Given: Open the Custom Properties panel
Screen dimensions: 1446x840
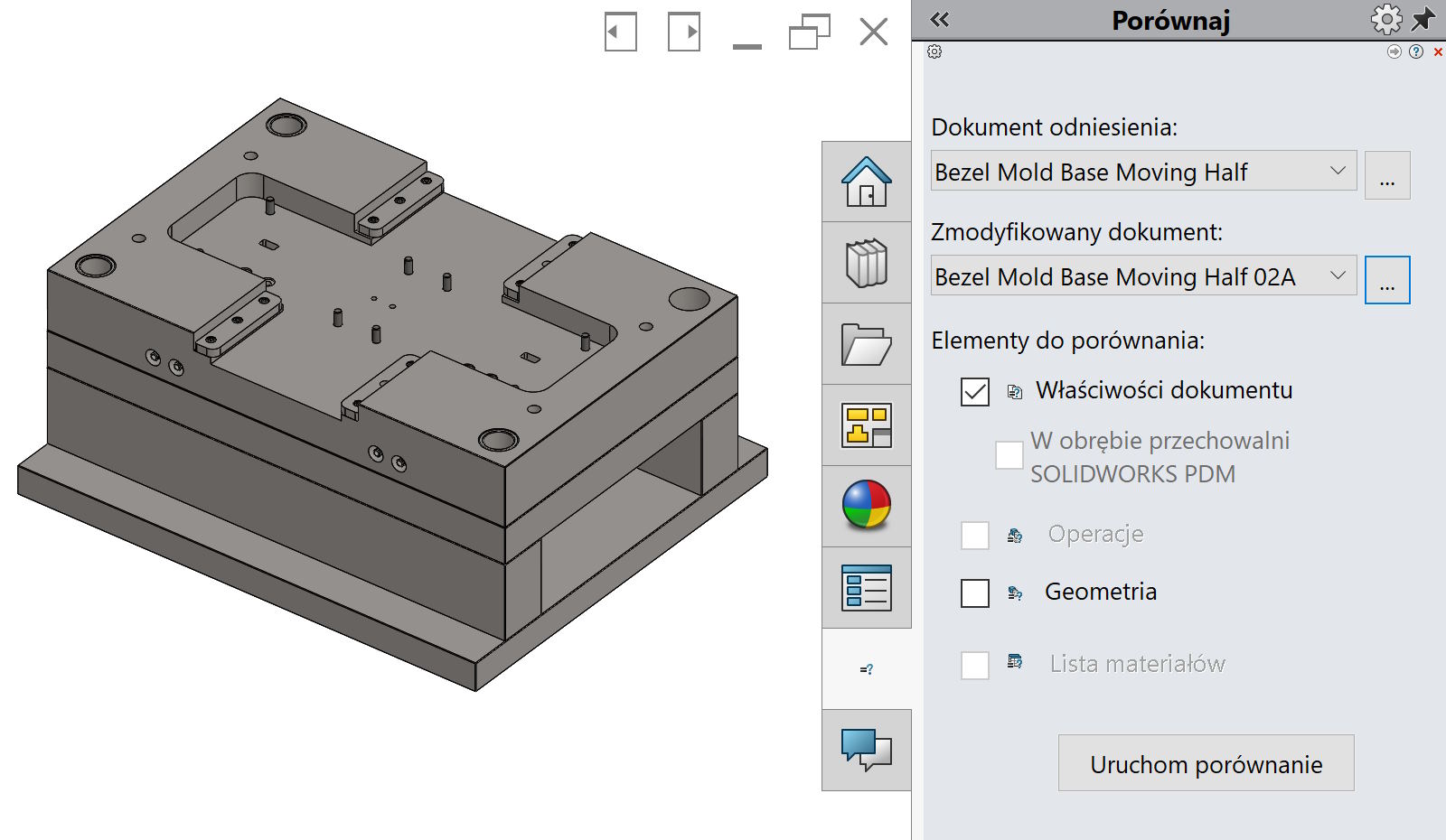Looking at the screenshot, I should coord(866,587).
